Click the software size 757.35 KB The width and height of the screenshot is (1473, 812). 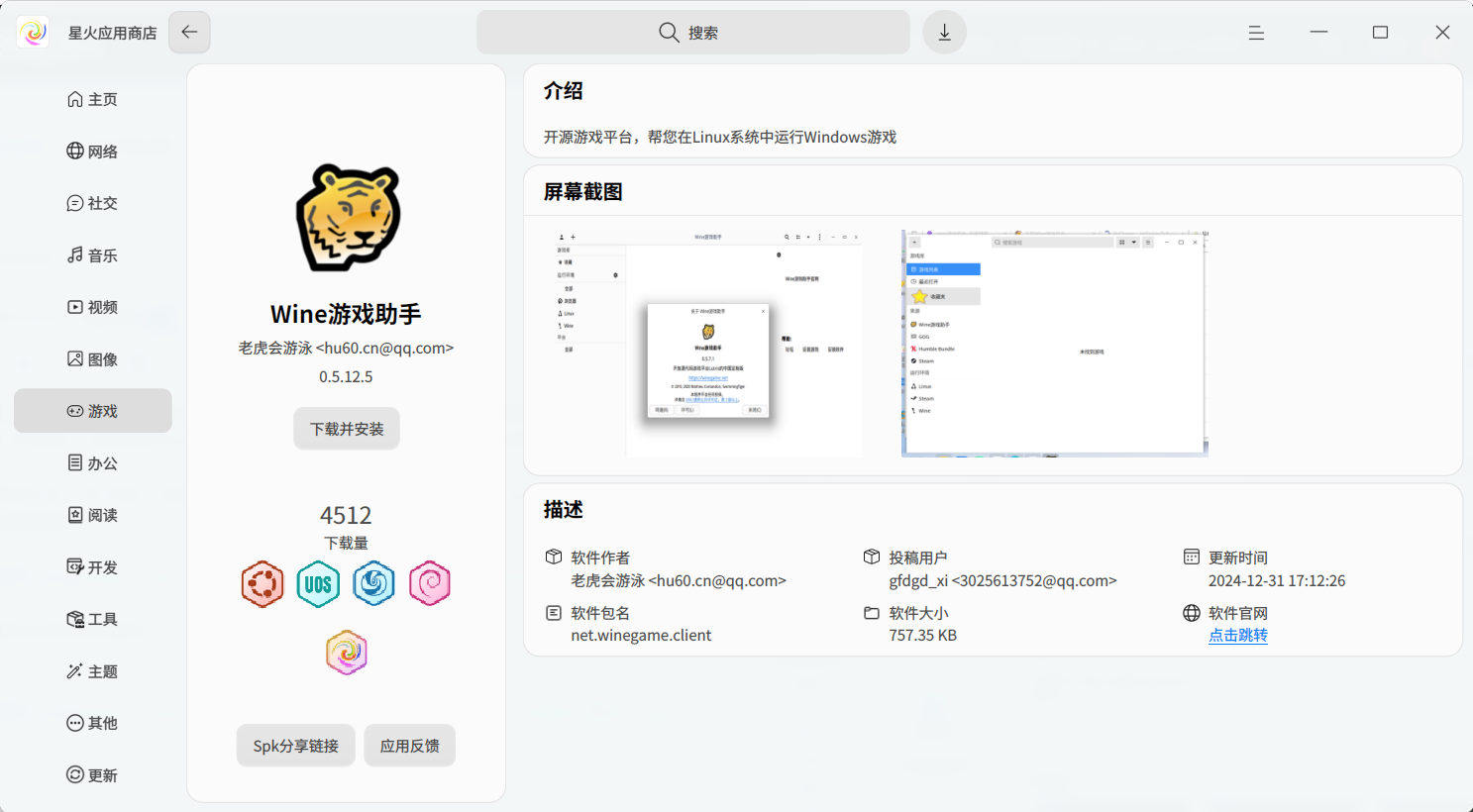pyautogui.click(x=923, y=636)
